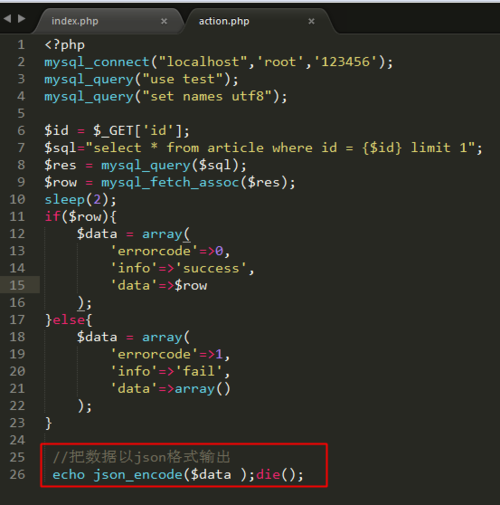Click the "use test" string

182,79
